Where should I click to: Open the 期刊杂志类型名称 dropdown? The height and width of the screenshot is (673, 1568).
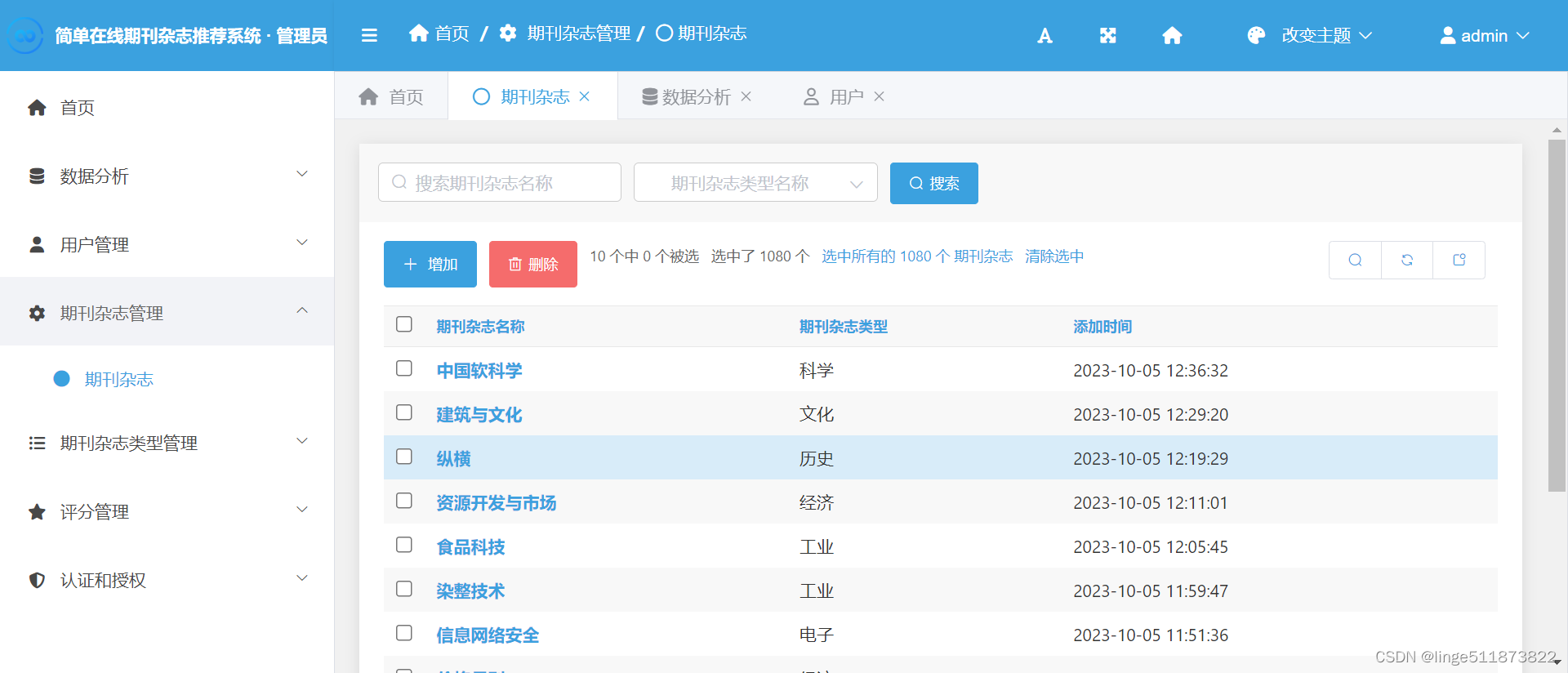point(755,182)
